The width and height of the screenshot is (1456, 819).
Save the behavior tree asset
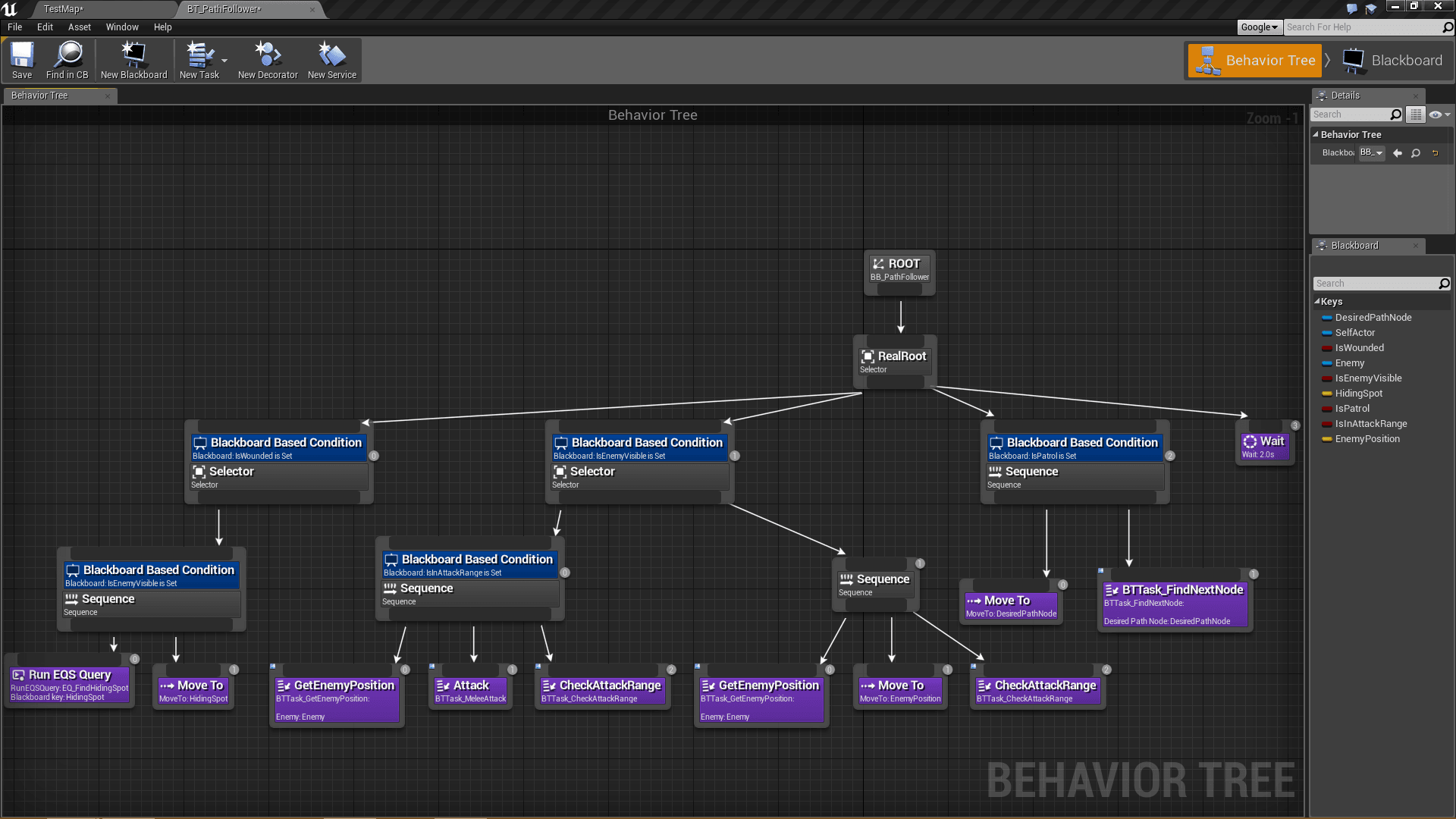(x=22, y=60)
